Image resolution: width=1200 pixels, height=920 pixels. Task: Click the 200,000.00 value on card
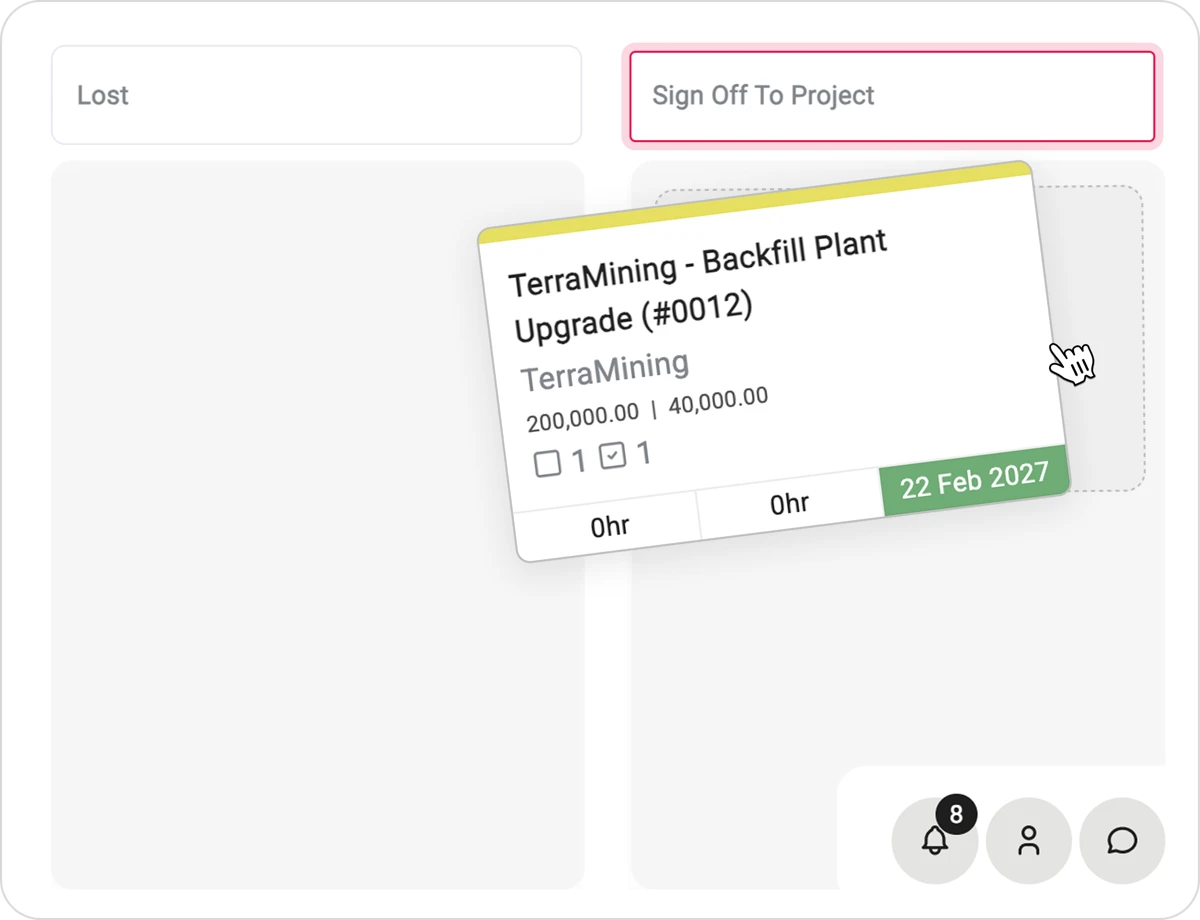click(x=583, y=416)
